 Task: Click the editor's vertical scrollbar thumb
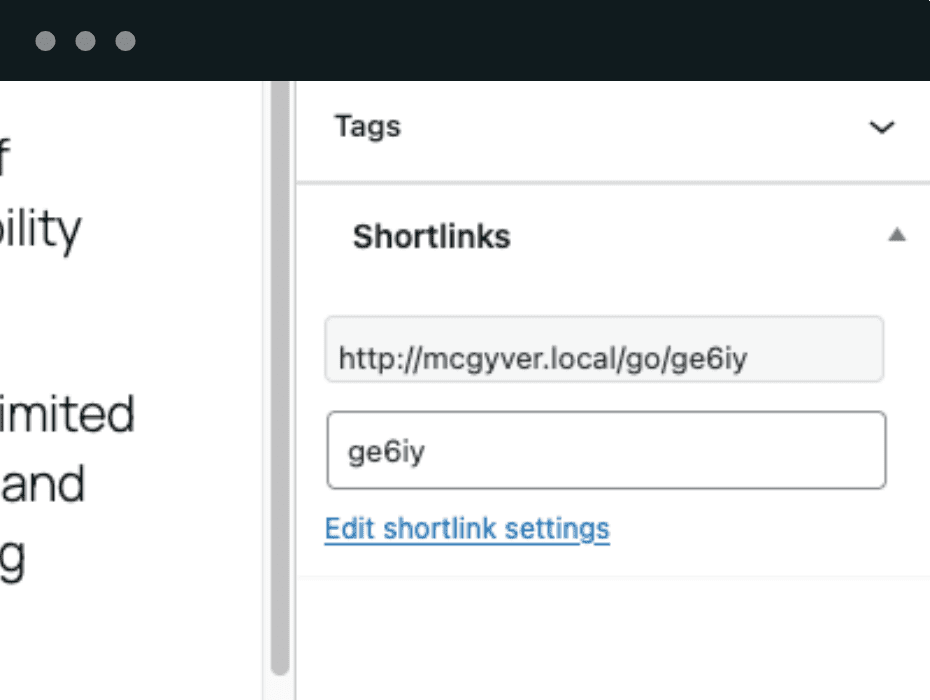click(280, 380)
